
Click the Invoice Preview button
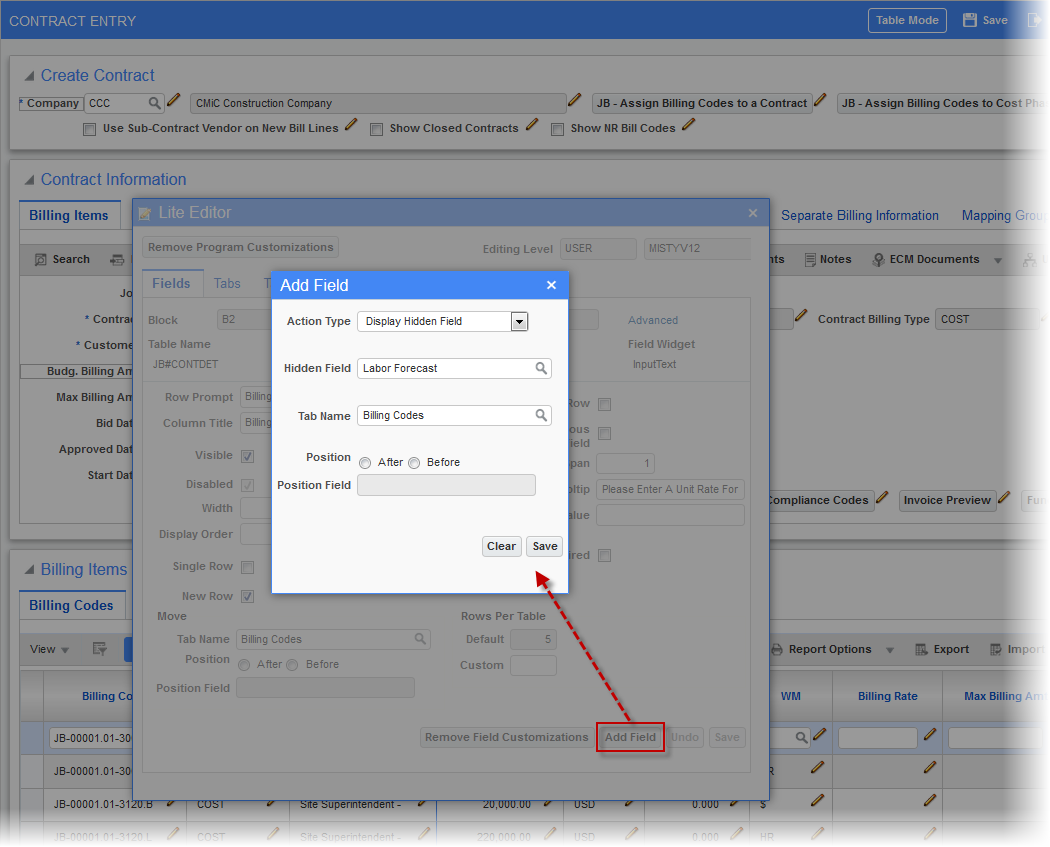[947, 500]
